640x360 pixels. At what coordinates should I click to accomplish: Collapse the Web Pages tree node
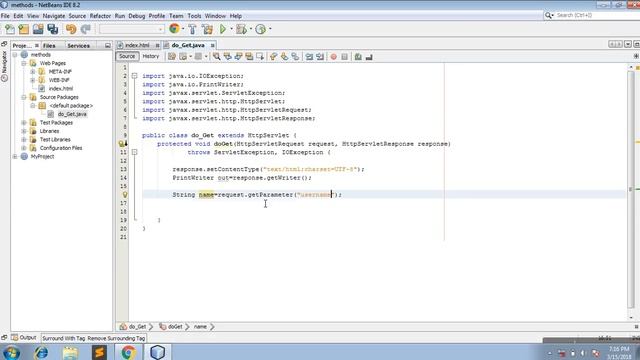point(24,63)
